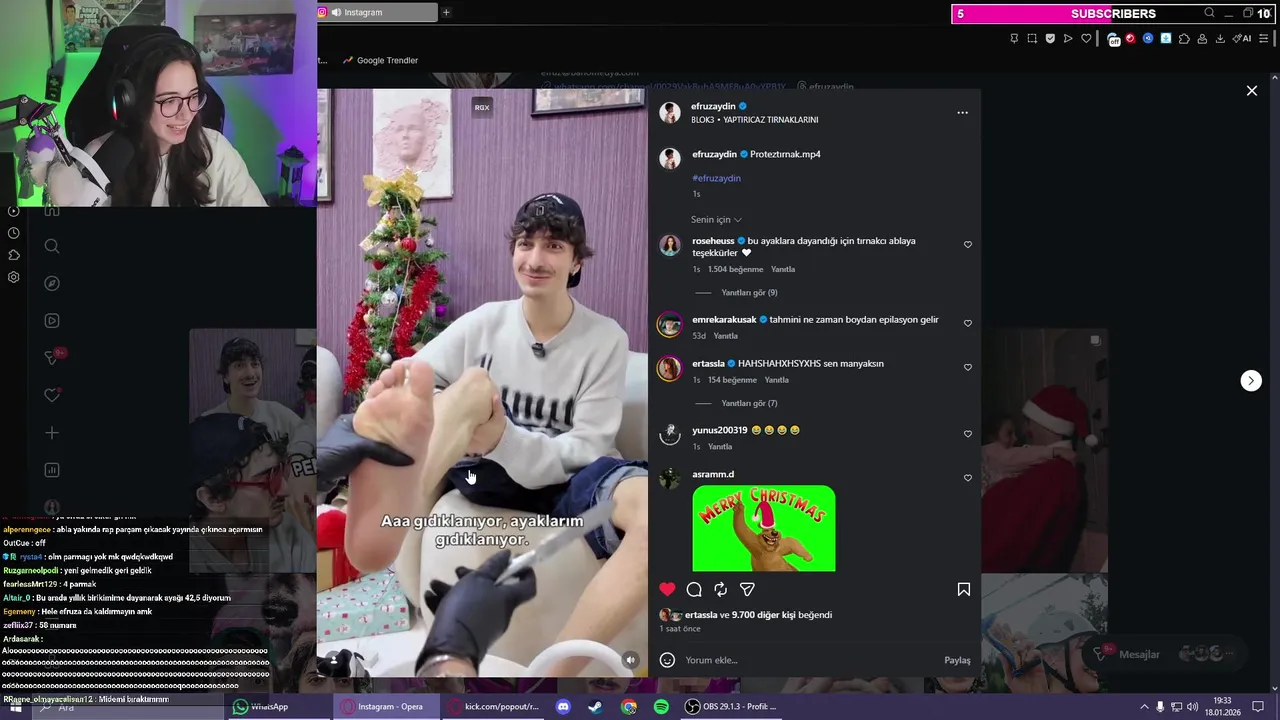This screenshot has width=1280, height=720.
Task: Open Spotify from the taskbar
Action: (661, 706)
